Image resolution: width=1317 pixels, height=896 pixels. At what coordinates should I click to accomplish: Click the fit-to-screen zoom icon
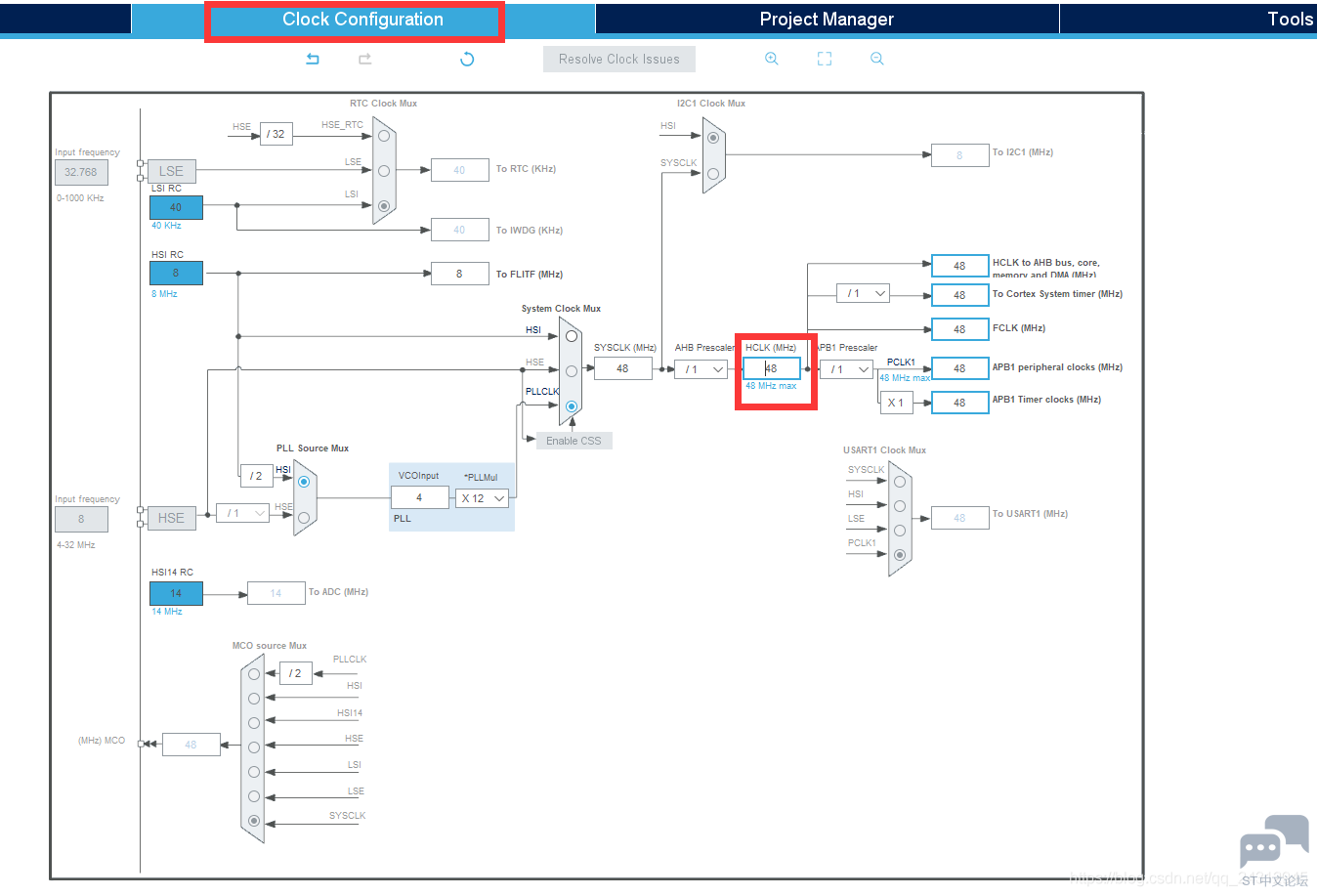[825, 59]
